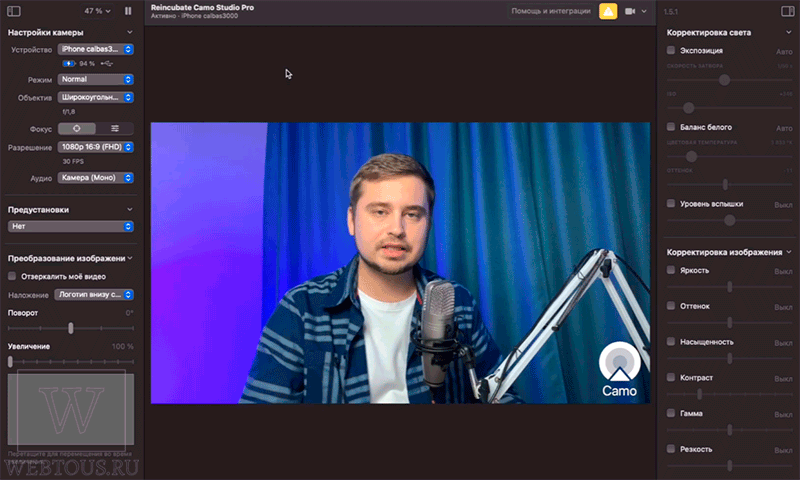Collapse the Настройки камеры section
The width and height of the screenshot is (800, 480).
point(130,32)
